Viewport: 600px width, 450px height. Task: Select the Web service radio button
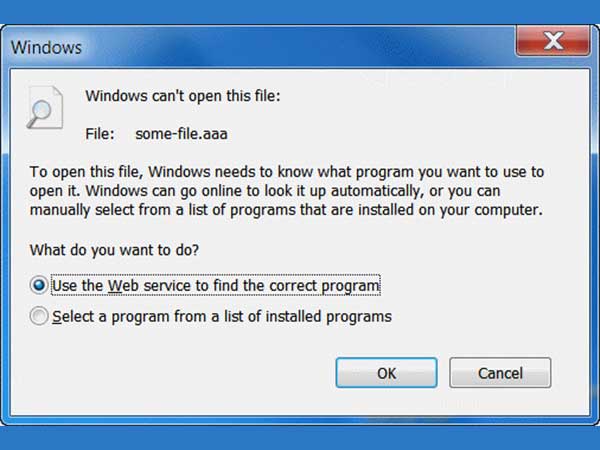(39, 285)
